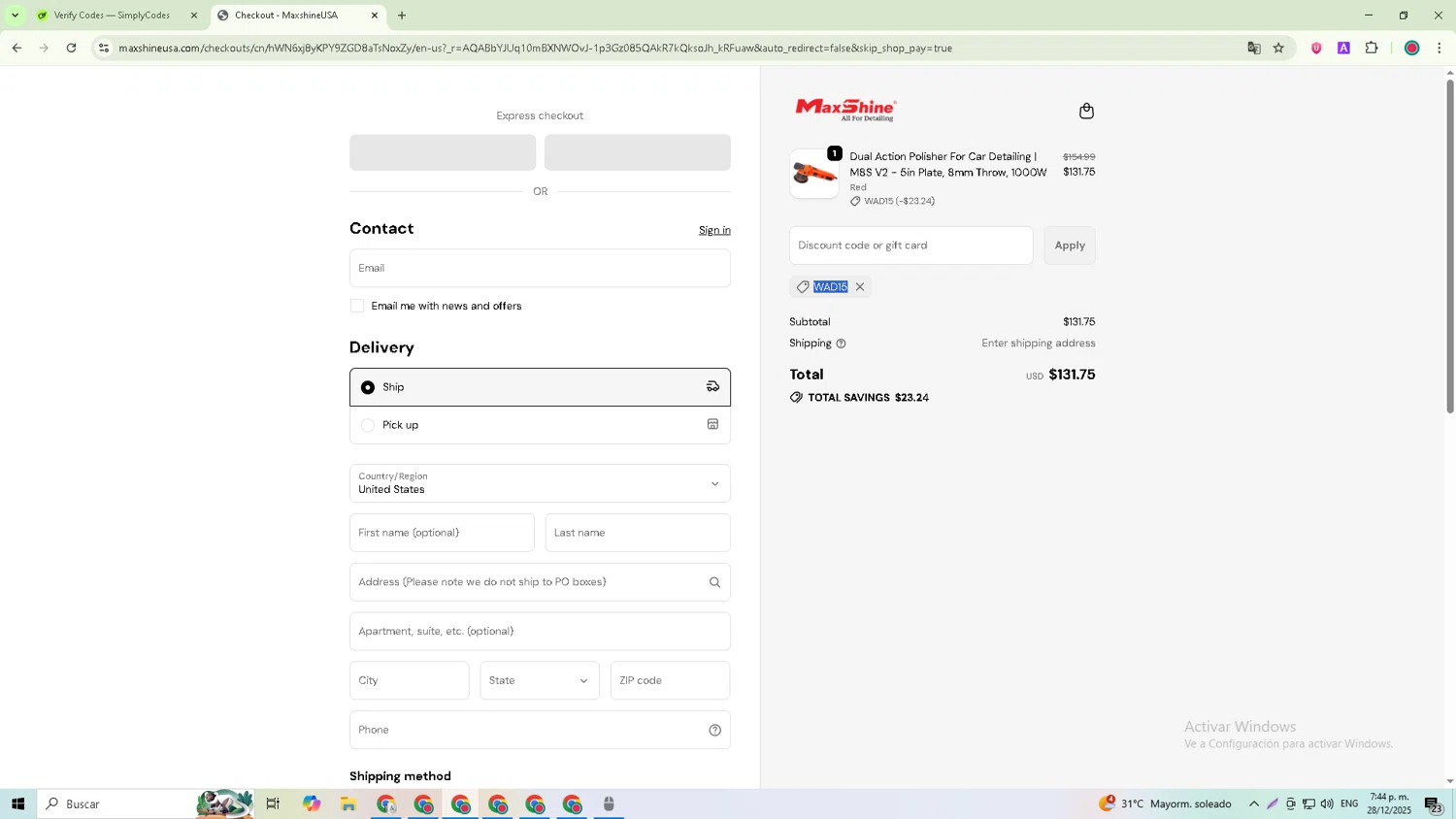1456x819 pixels.
Task: Click the Last name field
Action: coord(638,533)
